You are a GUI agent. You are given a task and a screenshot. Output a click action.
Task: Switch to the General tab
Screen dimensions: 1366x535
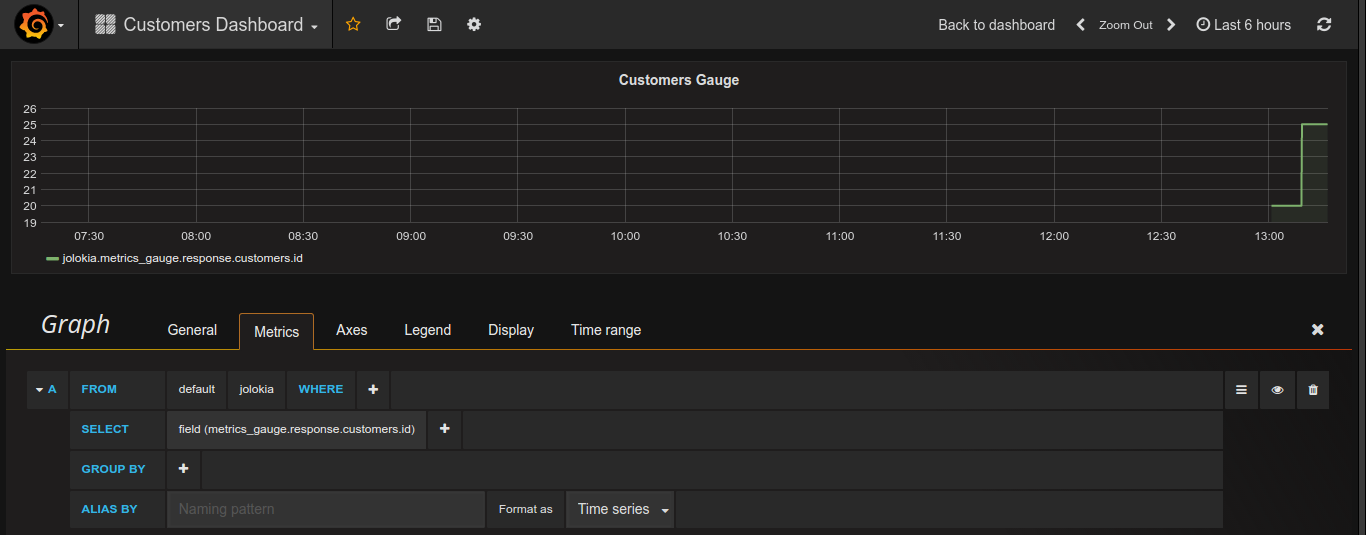click(192, 330)
